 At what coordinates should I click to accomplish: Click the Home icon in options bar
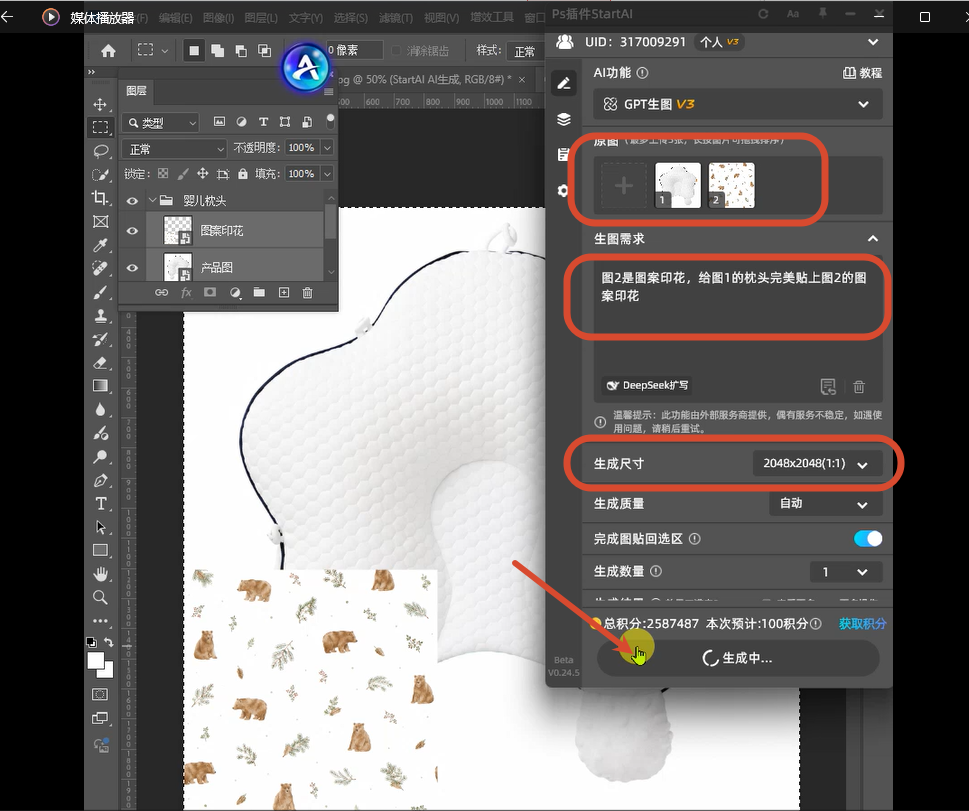pyautogui.click(x=108, y=51)
